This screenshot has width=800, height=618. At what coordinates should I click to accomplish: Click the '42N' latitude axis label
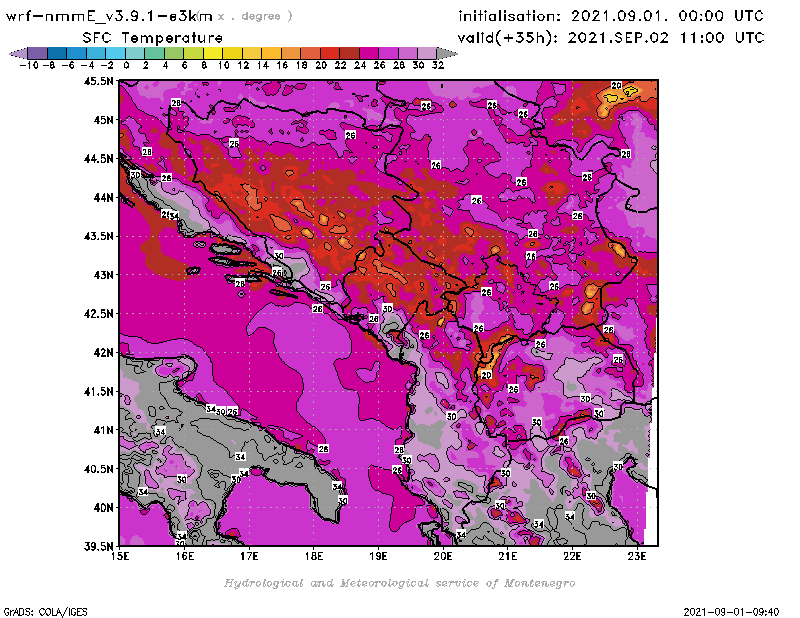[103, 353]
